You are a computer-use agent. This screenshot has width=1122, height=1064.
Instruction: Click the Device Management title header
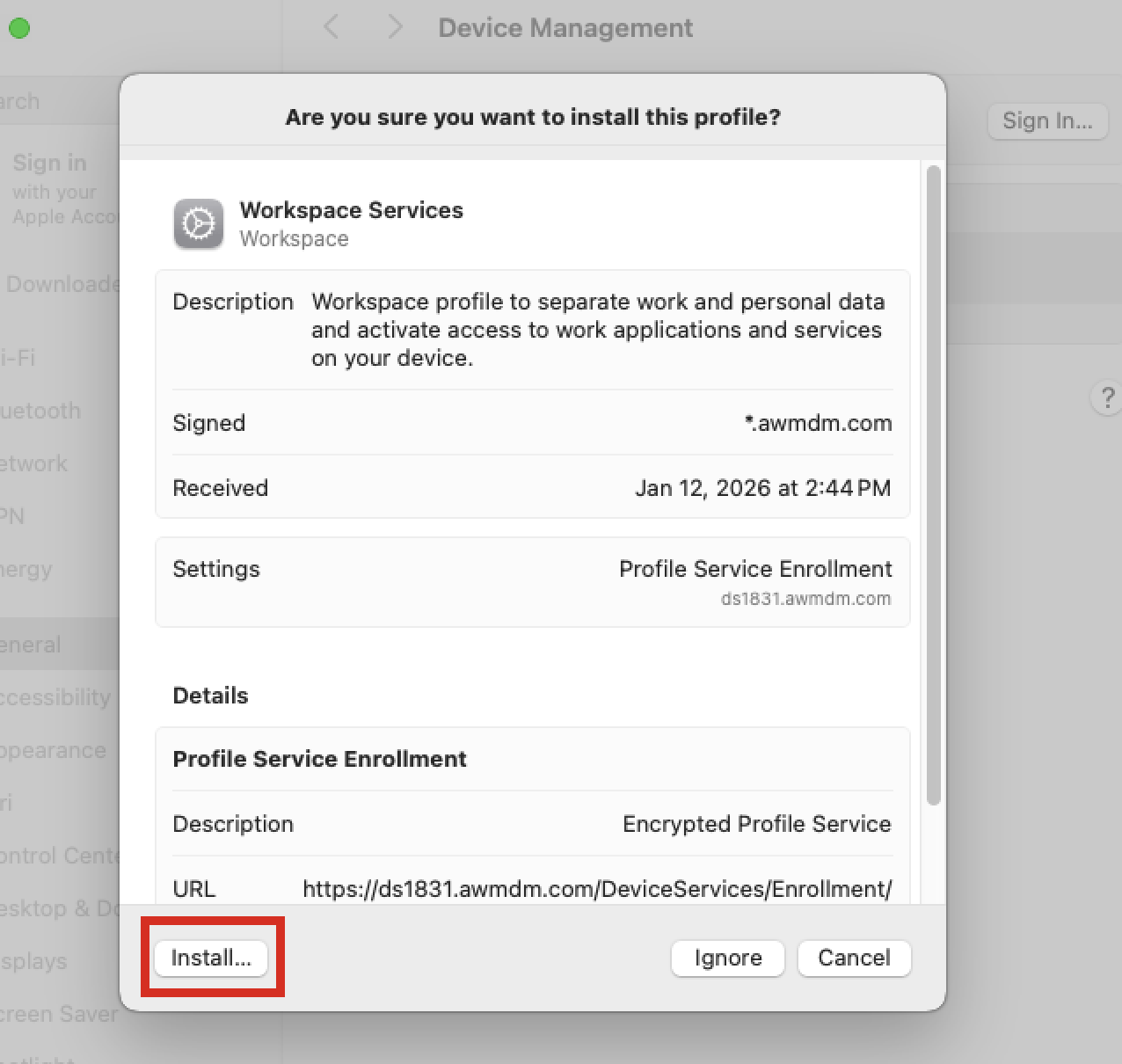click(x=565, y=27)
